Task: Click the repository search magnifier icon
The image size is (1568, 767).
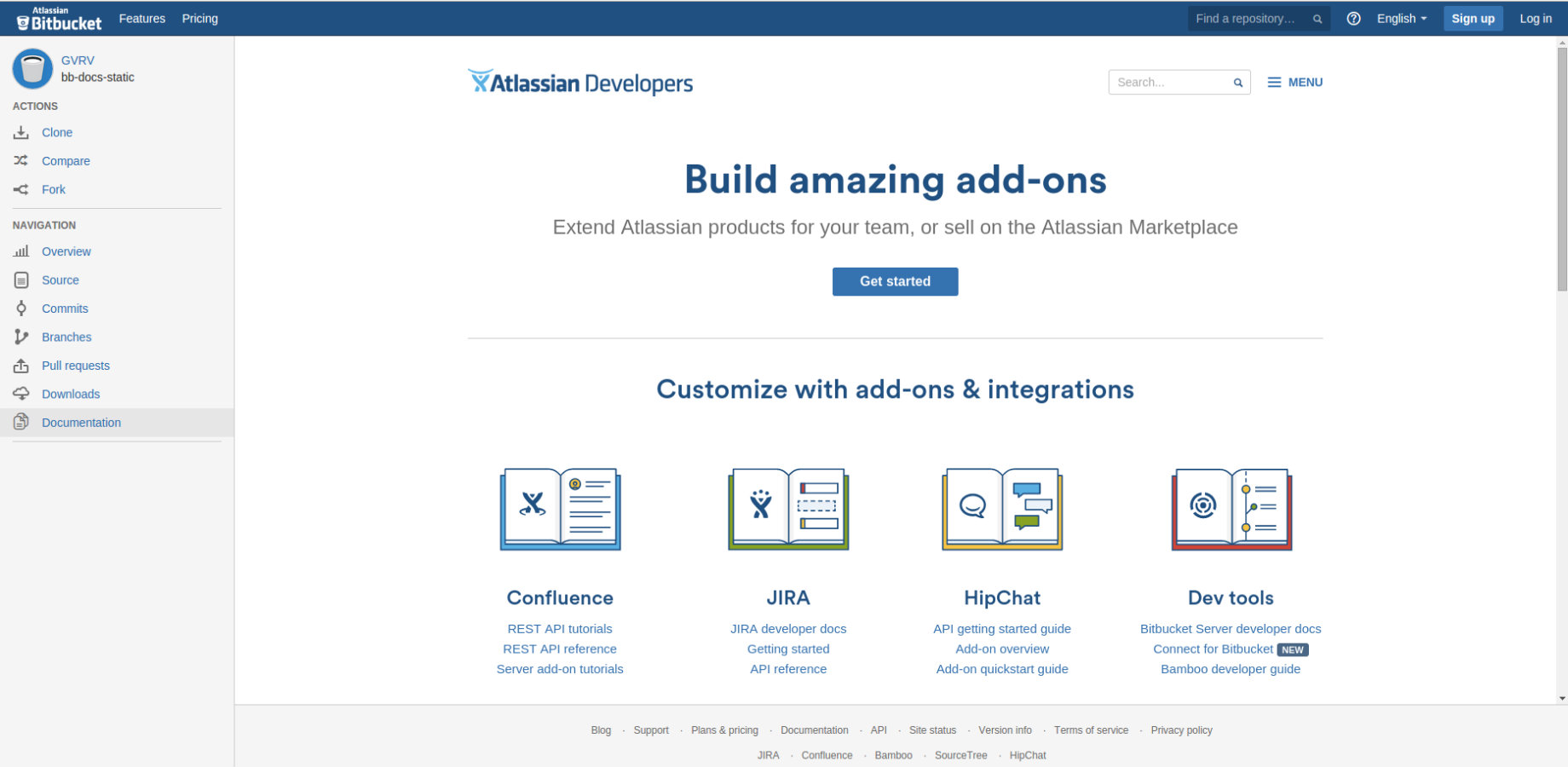Action: point(1317,19)
